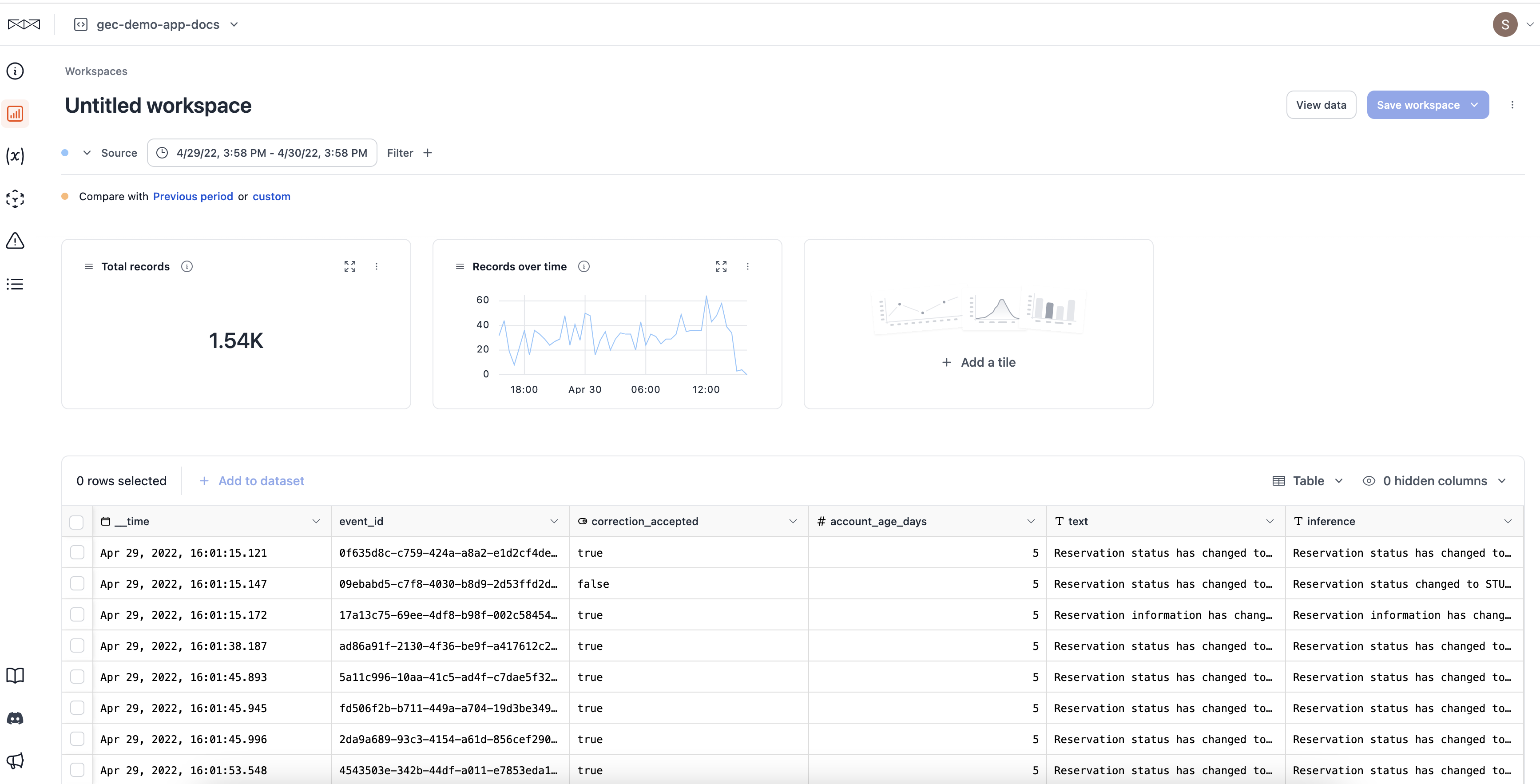
Task: Open the gec-demo-app-docs project dropdown
Action: [158, 24]
